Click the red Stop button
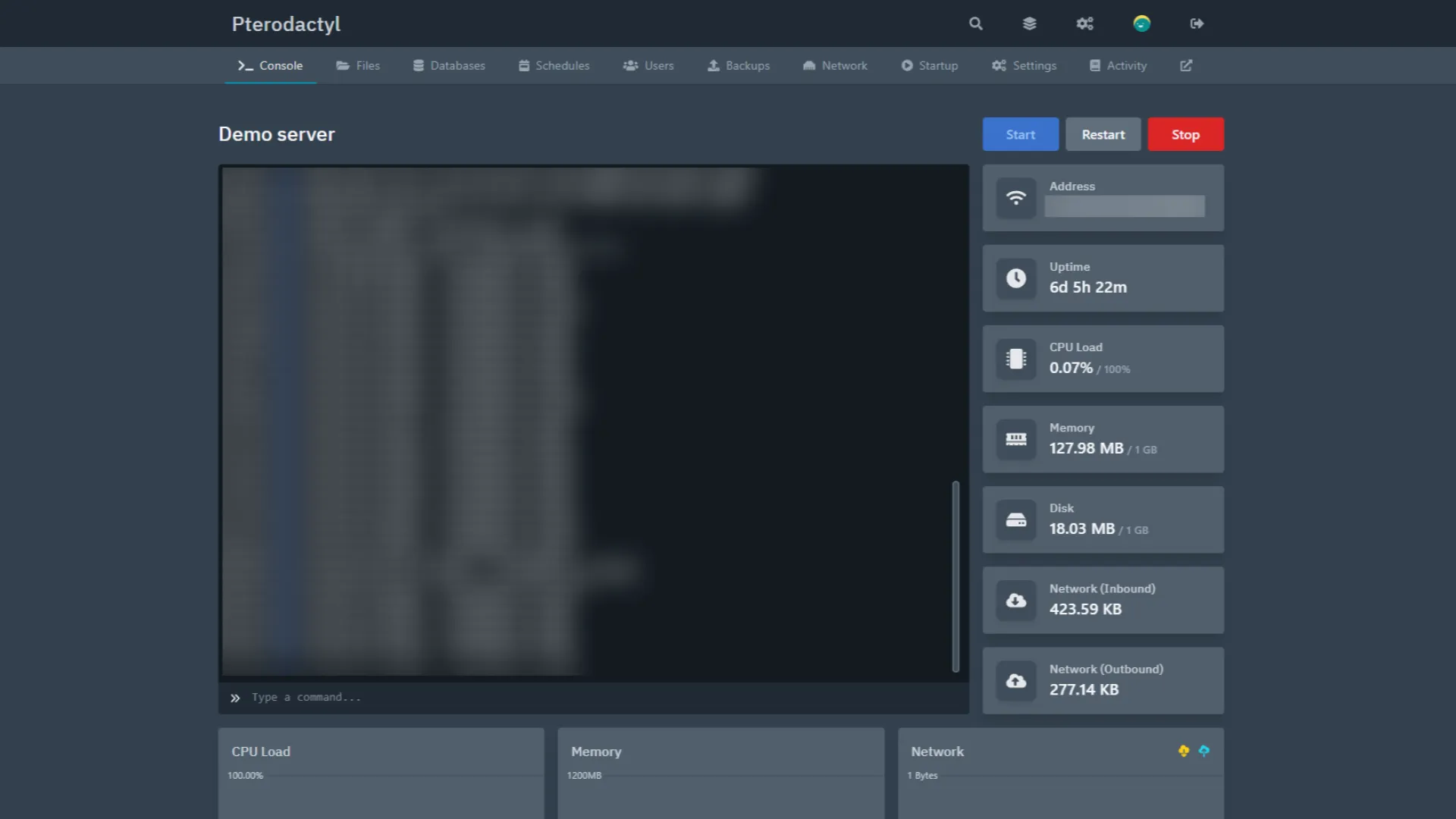Viewport: 1456px width, 819px height. [1185, 134]
